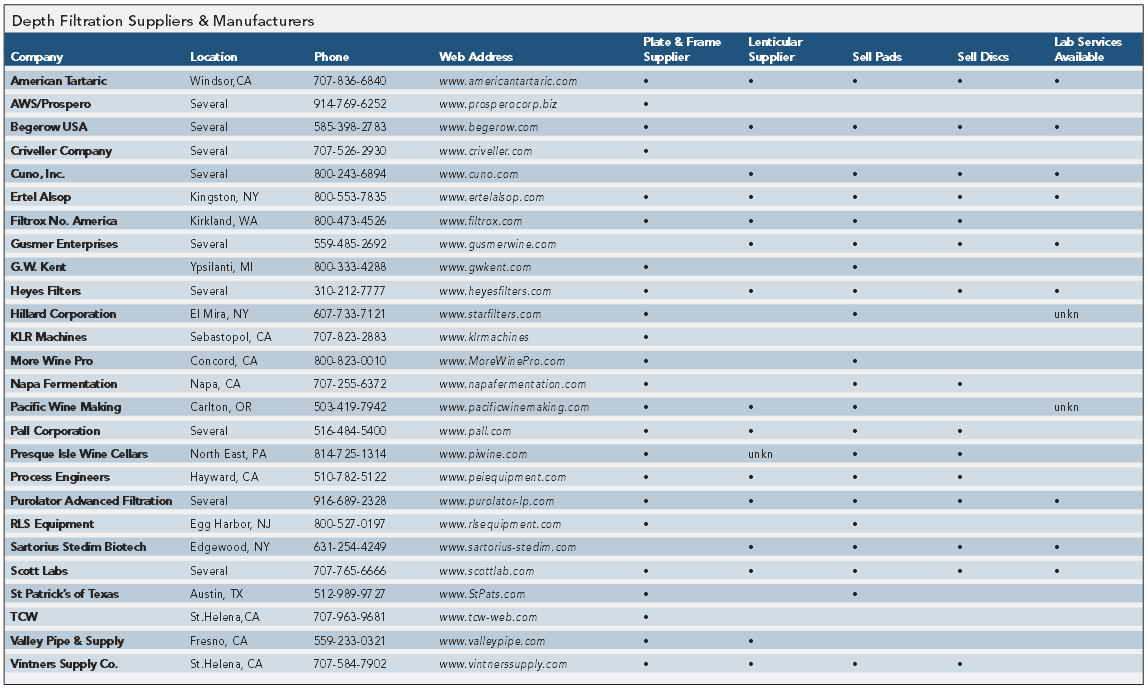Select the TCW company name
Viewport: 1148px width, 691px height.
coord(24,617)
